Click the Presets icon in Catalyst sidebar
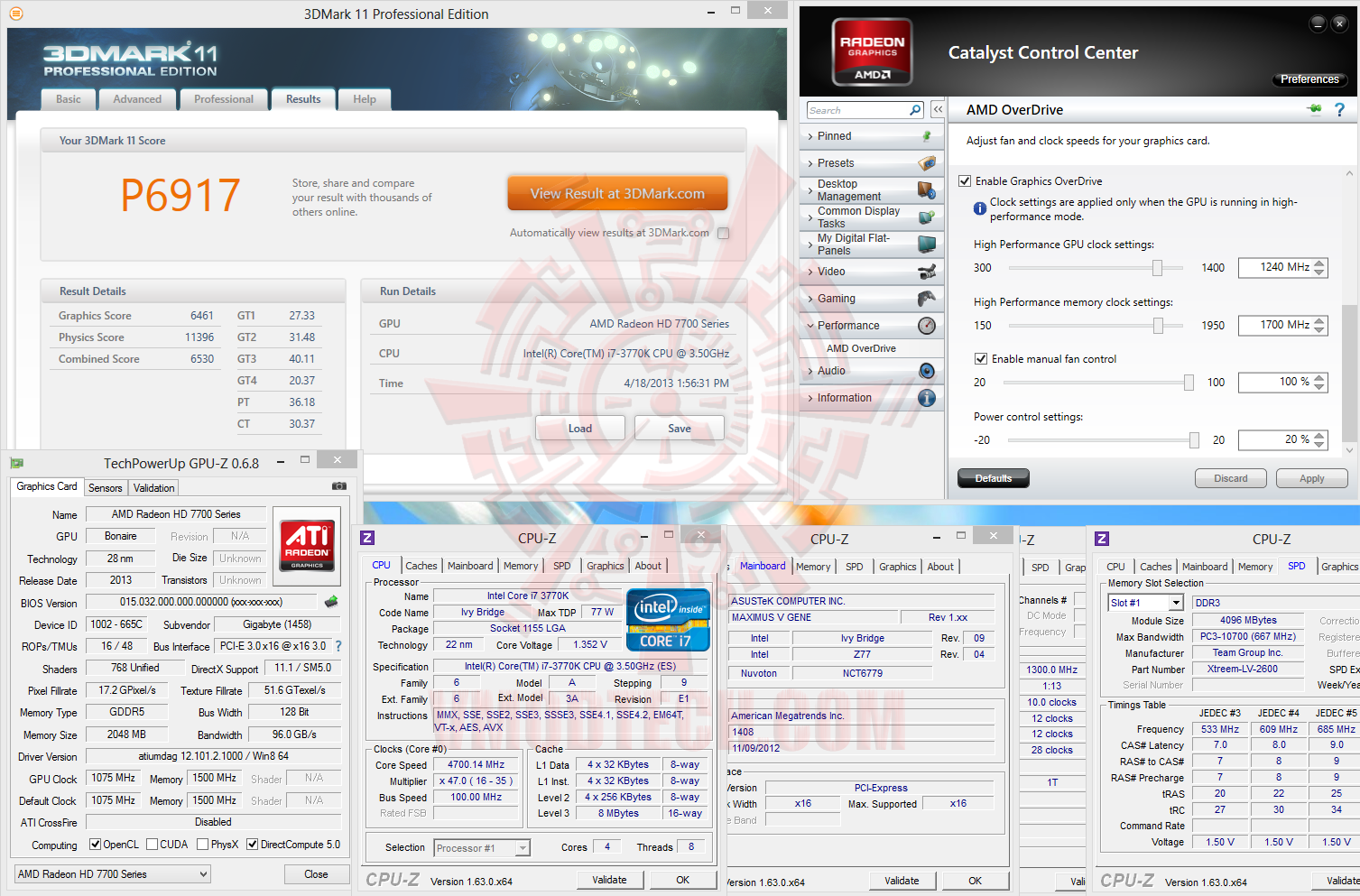 tap(927, 163)
